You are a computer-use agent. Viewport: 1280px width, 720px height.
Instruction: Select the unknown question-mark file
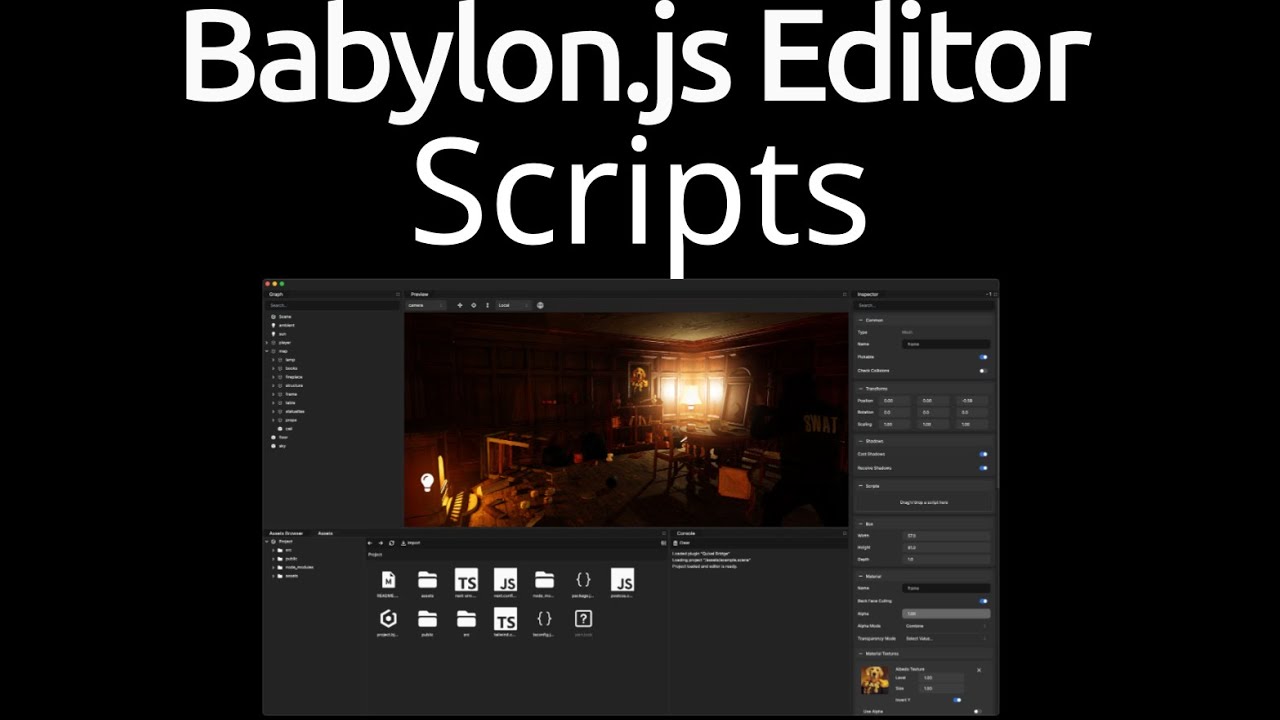tap(583, 620)
